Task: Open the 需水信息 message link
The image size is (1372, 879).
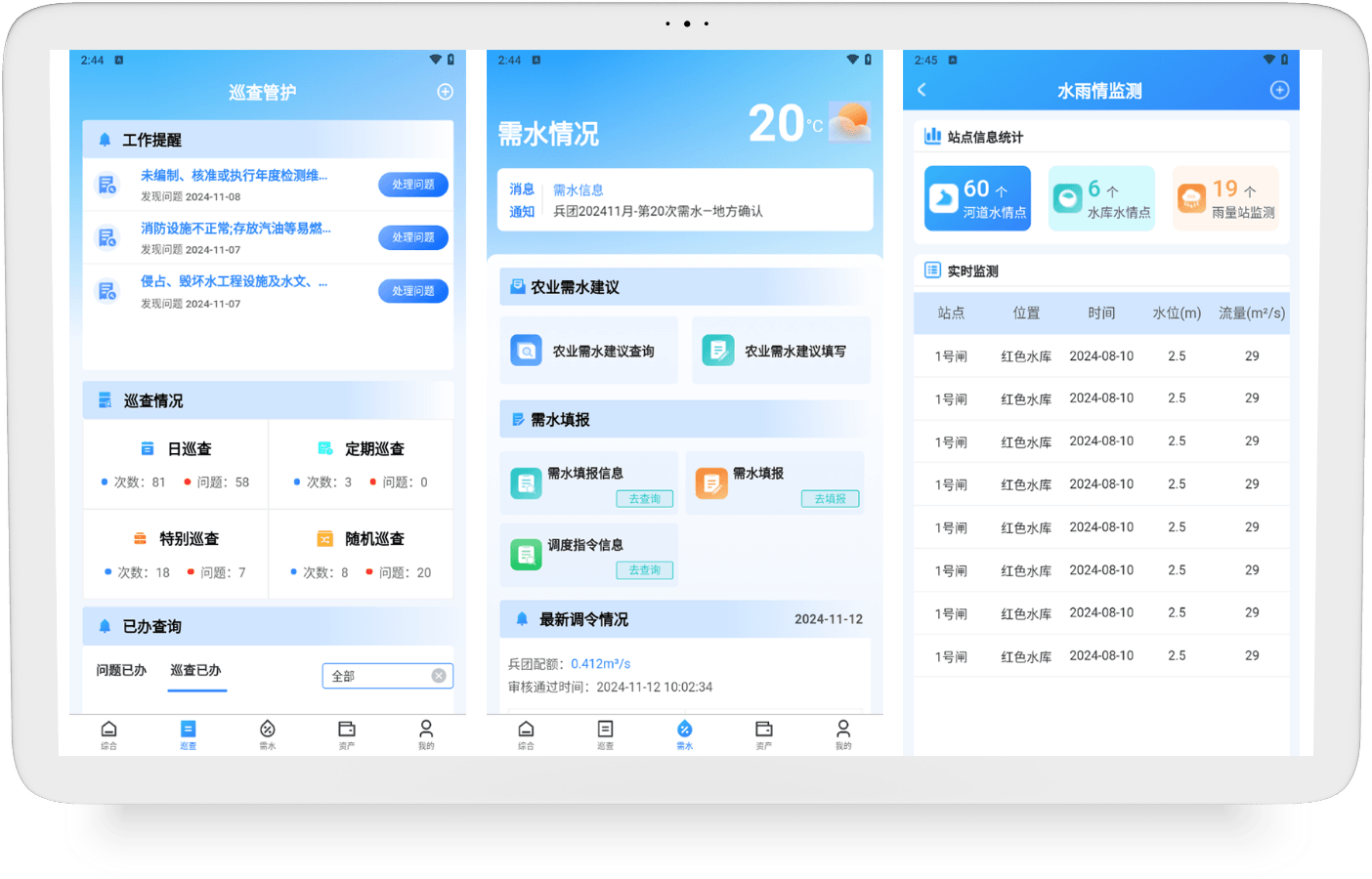Action: pyautogui.click(x=579, y=190)
